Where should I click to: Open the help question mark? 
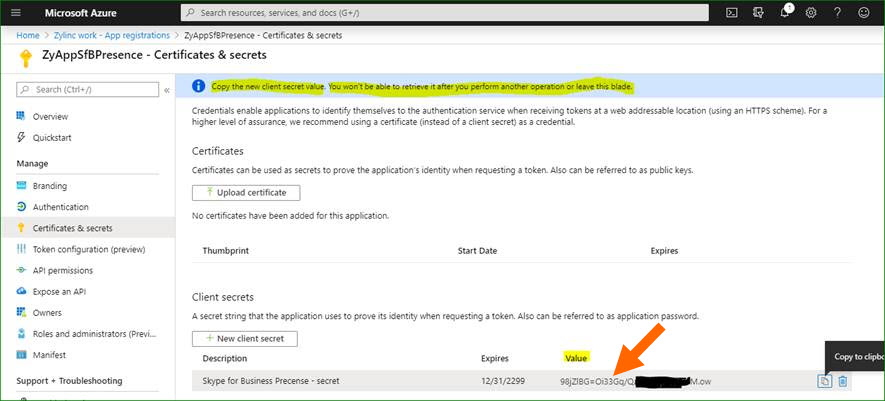tap(838, 12)
